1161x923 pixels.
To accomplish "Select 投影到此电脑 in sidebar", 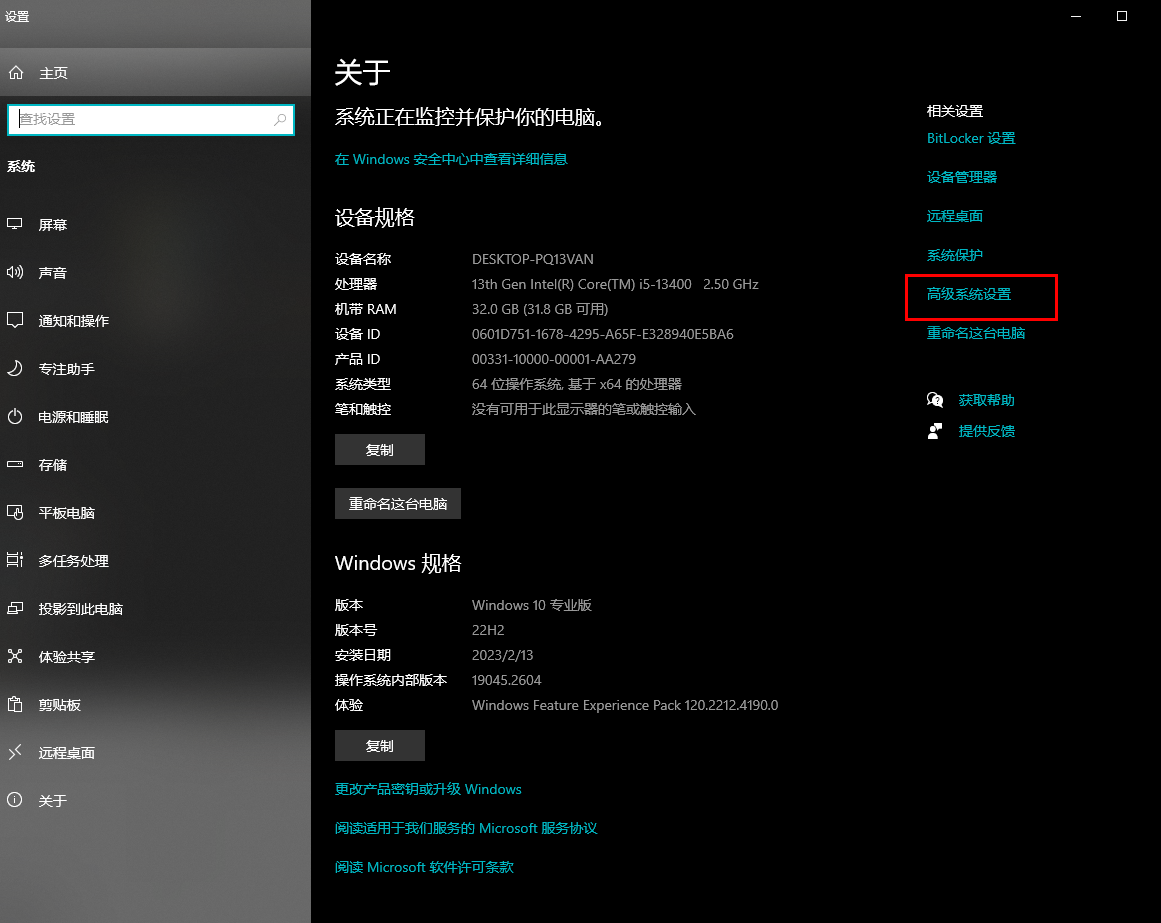I will click(155, 608).
